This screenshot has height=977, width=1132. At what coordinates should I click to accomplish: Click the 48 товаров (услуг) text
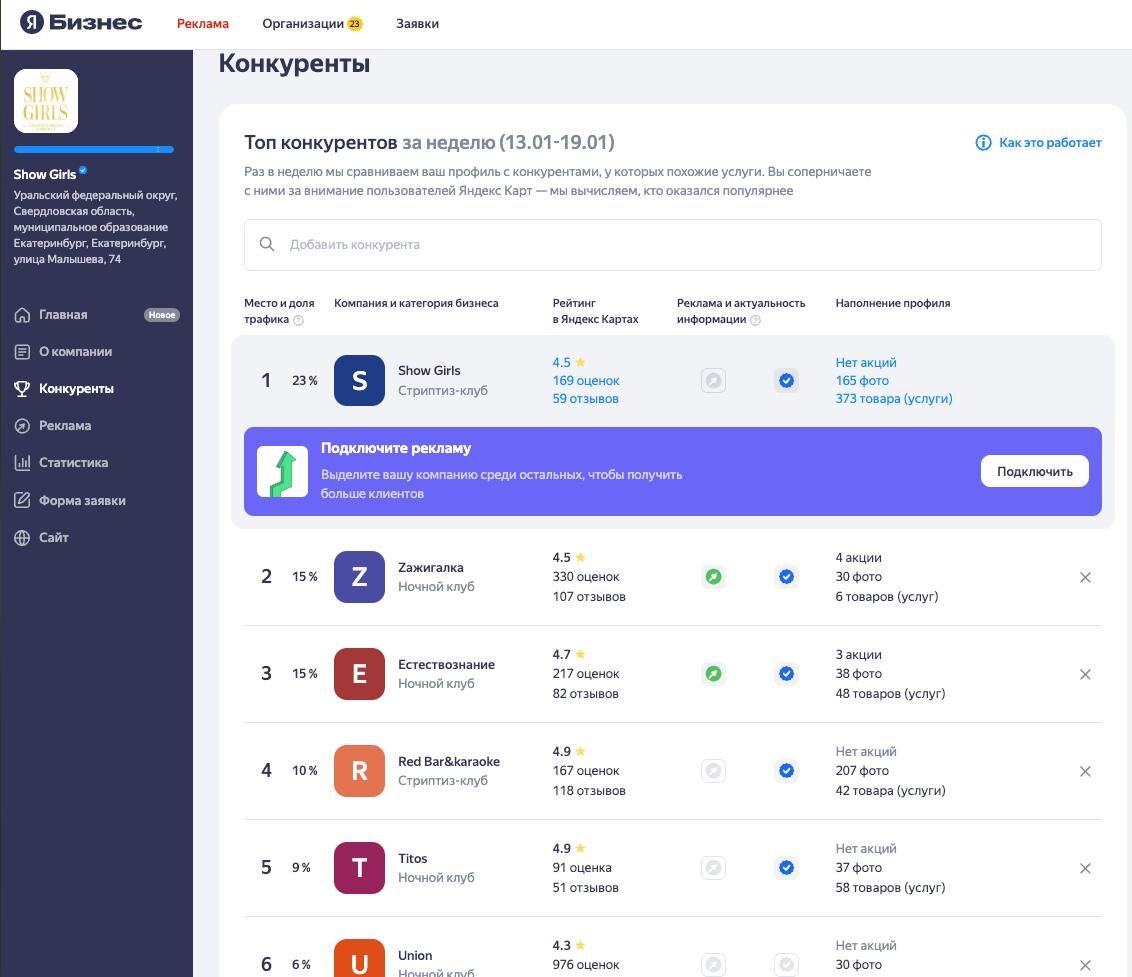pos(890,693)
